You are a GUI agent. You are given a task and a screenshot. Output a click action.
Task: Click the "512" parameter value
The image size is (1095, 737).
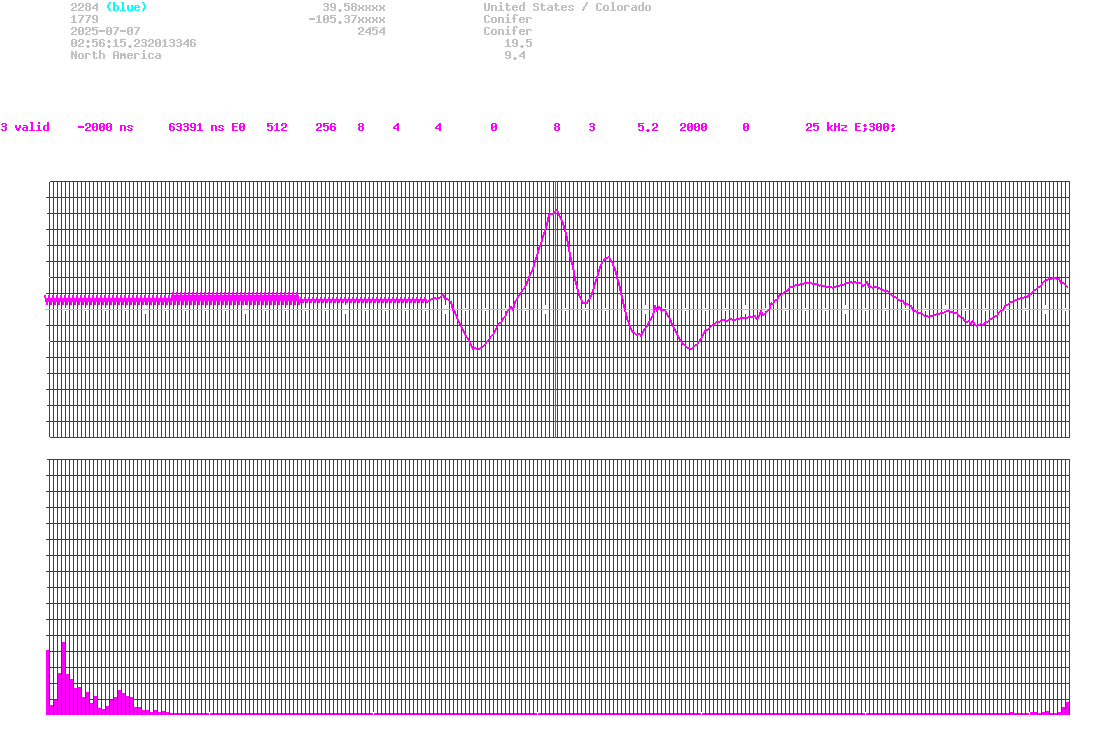[x=277, y=127]
